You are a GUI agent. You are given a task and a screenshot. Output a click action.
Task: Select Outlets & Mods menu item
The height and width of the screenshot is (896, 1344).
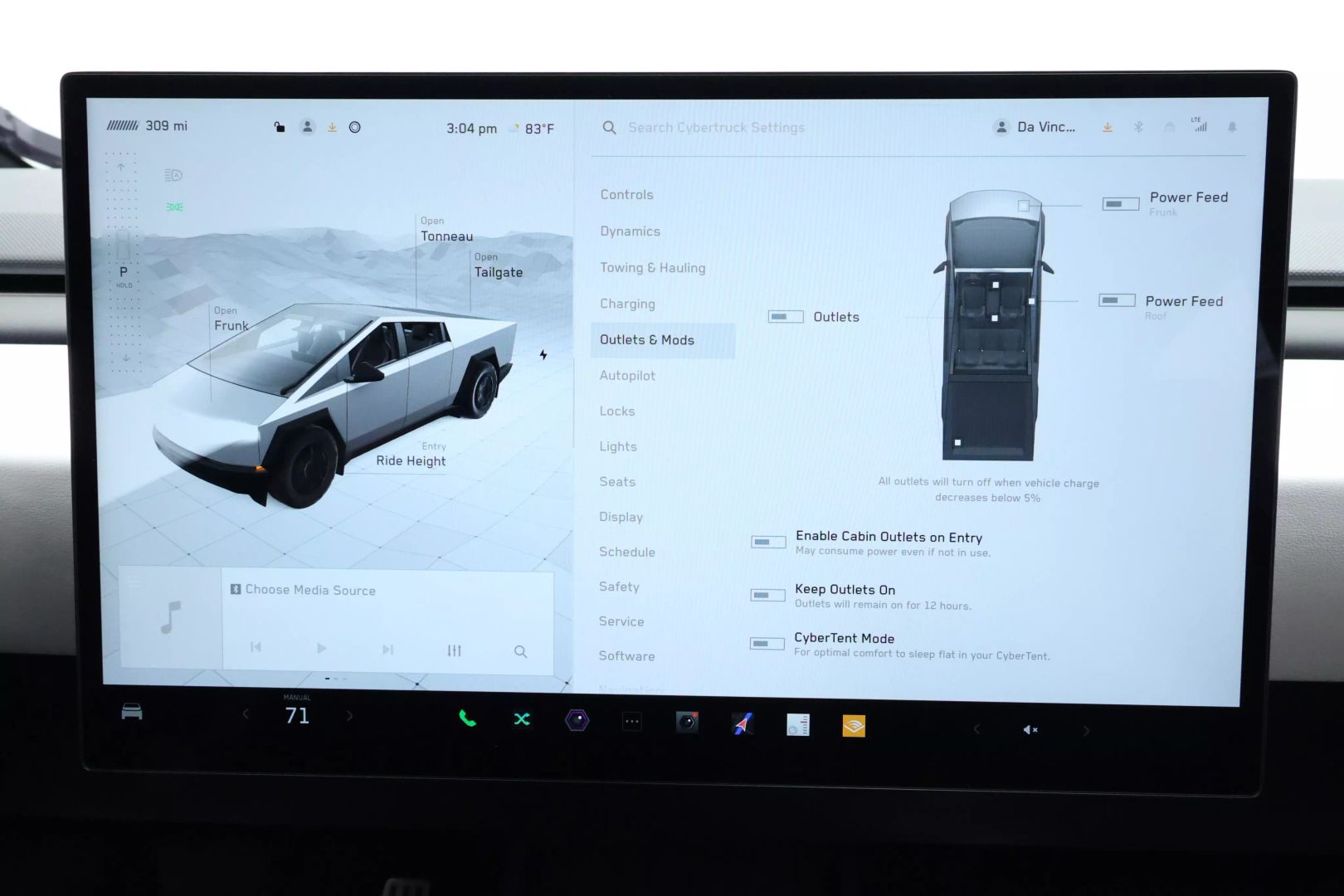coord(663,340)
